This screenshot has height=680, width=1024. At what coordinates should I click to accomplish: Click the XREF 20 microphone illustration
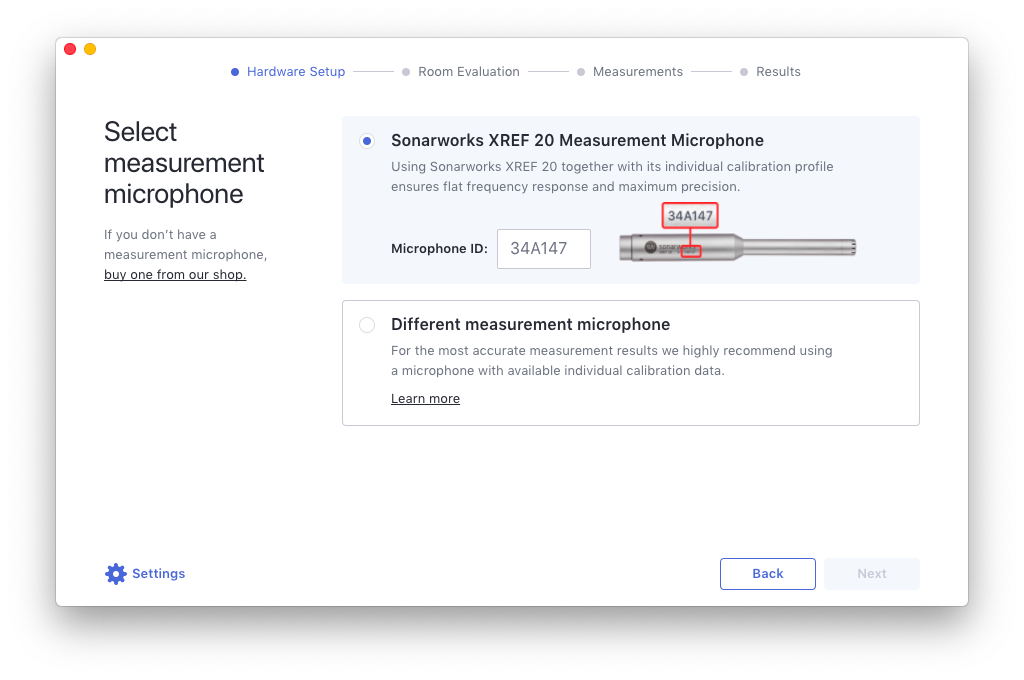click(x=737, y=248)
